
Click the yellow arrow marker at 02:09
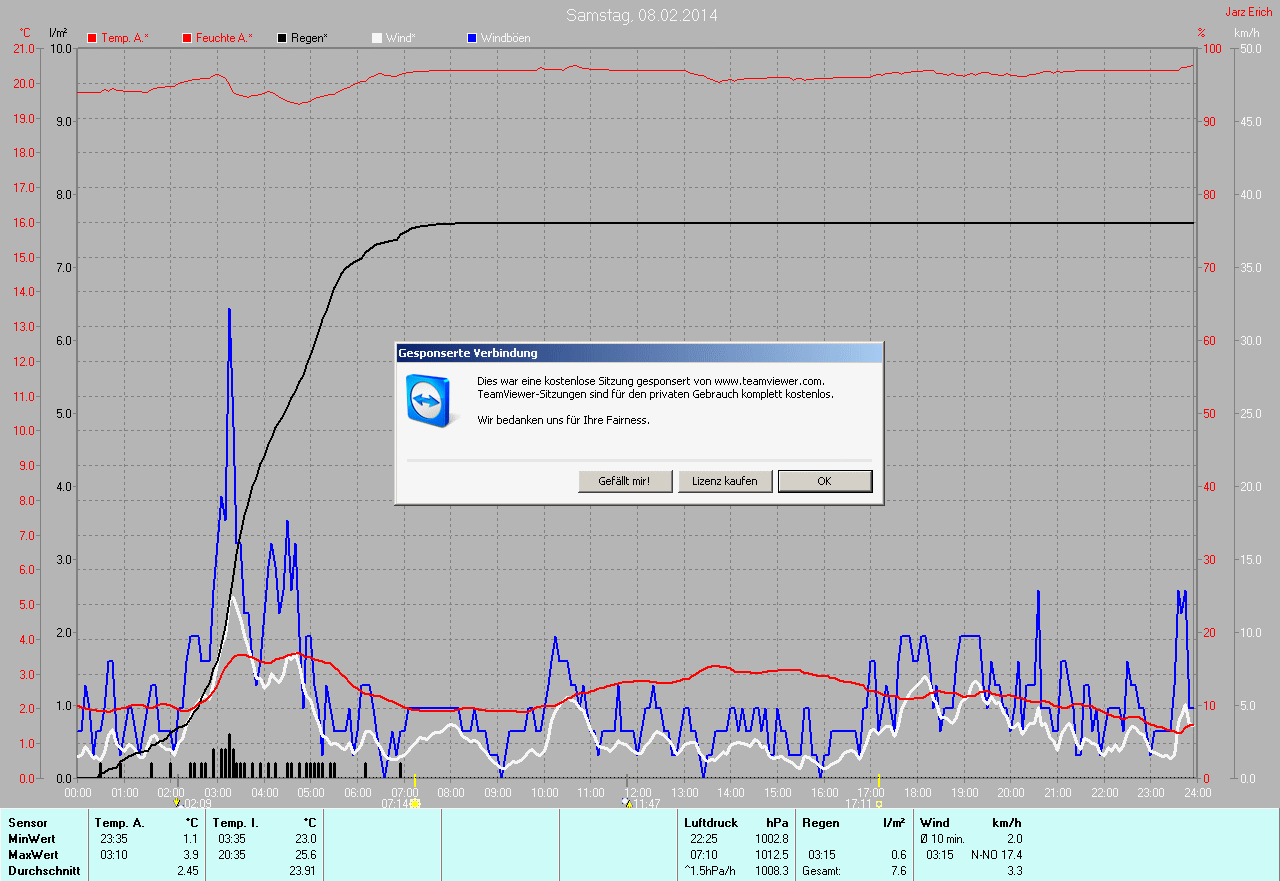click(177, 803)
